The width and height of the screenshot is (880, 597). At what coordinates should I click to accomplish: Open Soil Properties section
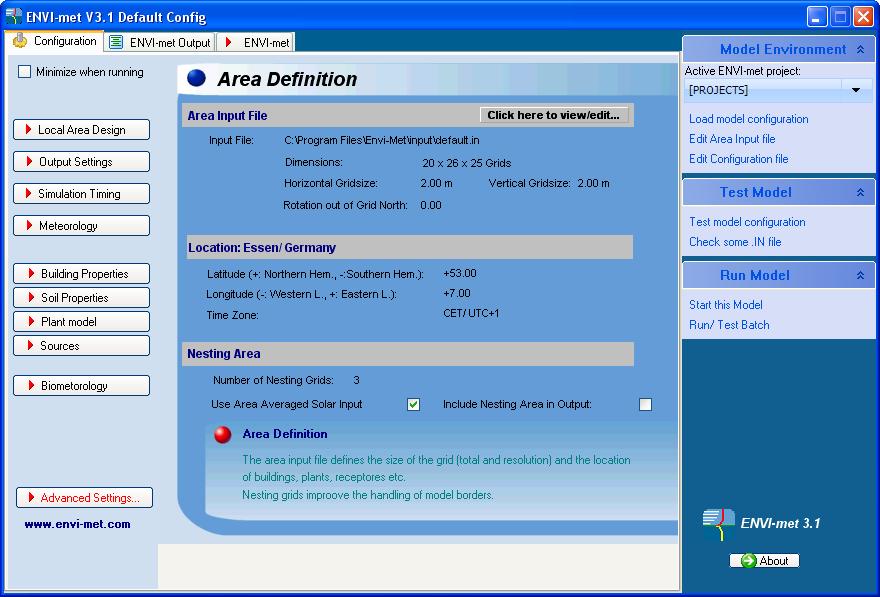click(x=81, y=298)
